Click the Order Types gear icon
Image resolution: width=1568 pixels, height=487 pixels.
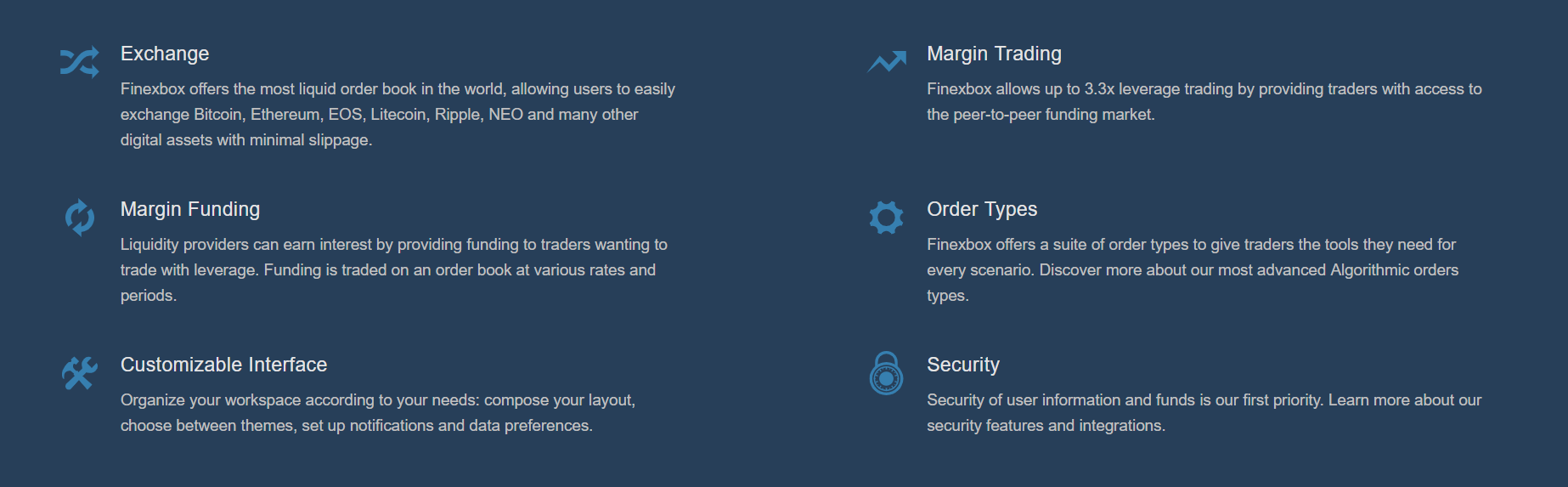(x=886, y=218)
